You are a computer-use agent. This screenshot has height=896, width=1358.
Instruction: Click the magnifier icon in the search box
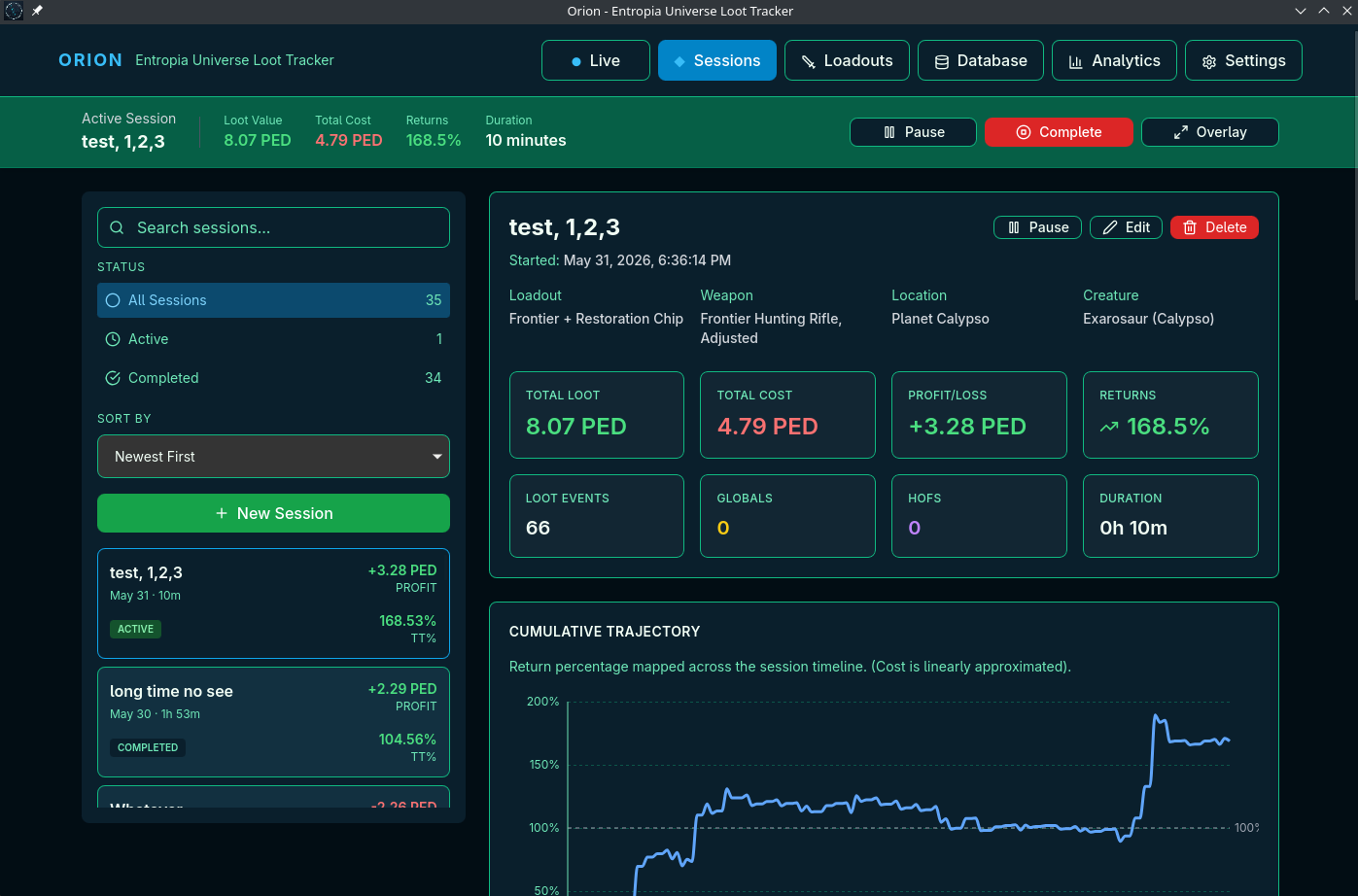coord(117,227)
